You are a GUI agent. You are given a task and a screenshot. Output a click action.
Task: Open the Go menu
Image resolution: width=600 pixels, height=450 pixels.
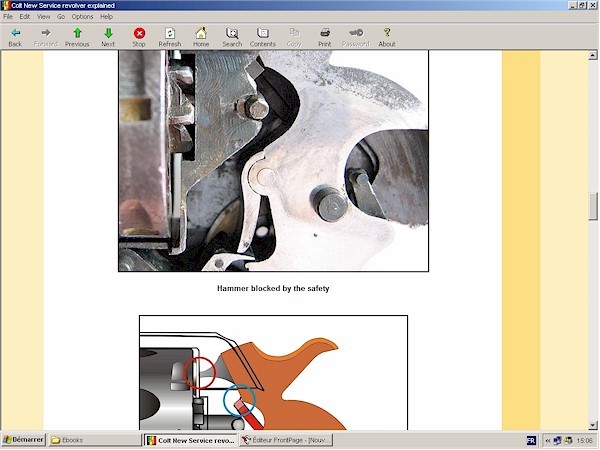pos(61,16)
